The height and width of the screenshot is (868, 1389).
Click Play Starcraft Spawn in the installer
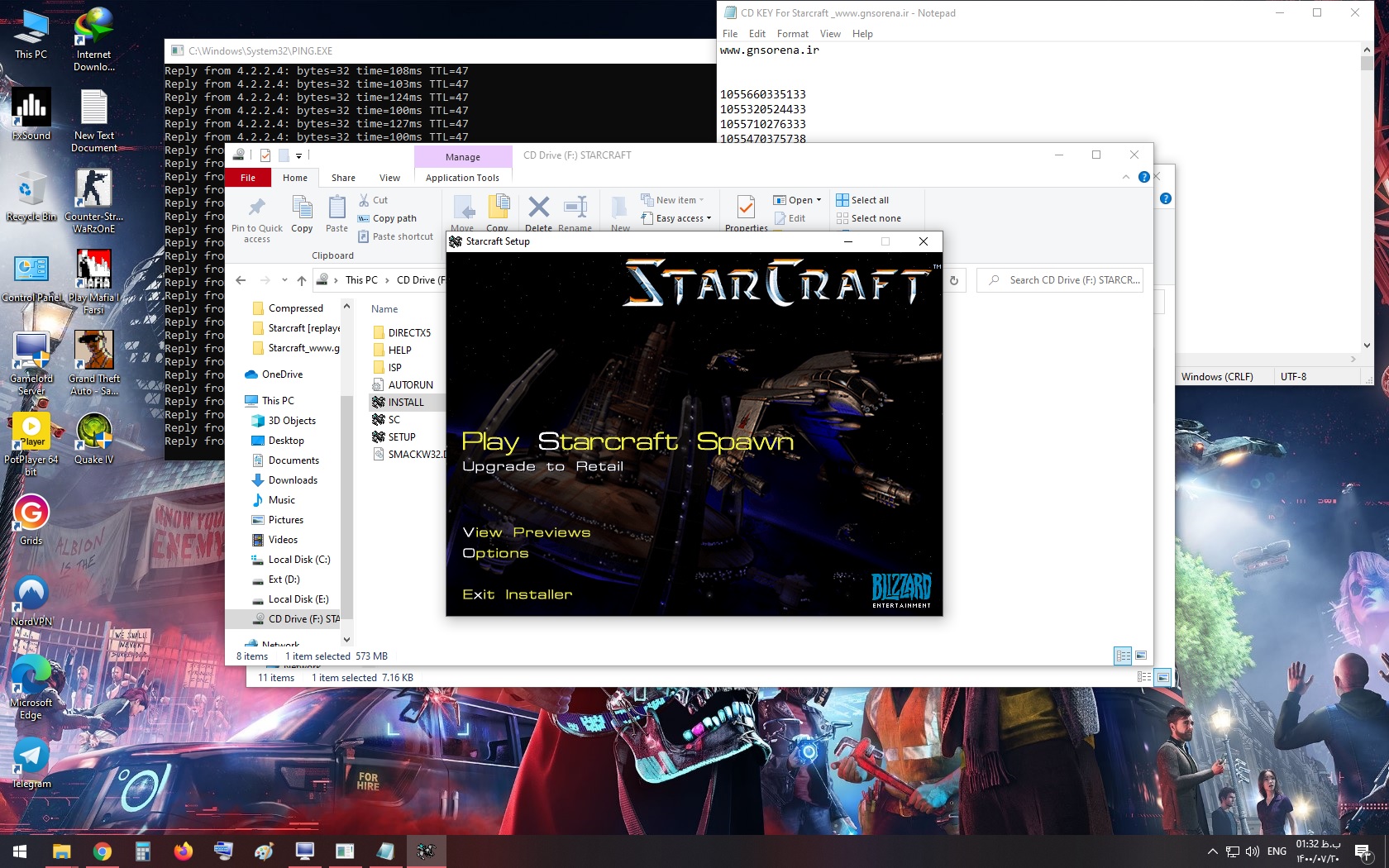coord(627,442)
